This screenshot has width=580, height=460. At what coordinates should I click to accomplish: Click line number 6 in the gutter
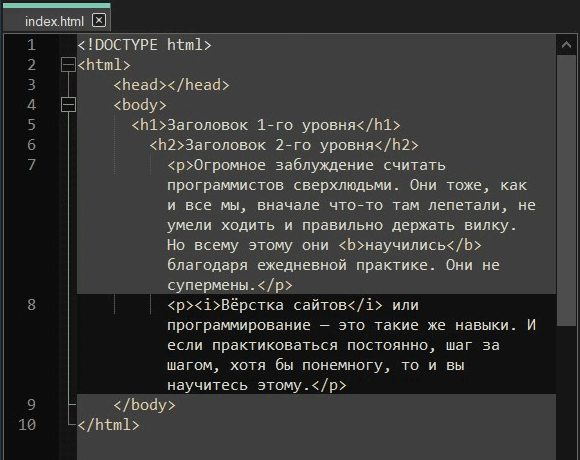31,145
